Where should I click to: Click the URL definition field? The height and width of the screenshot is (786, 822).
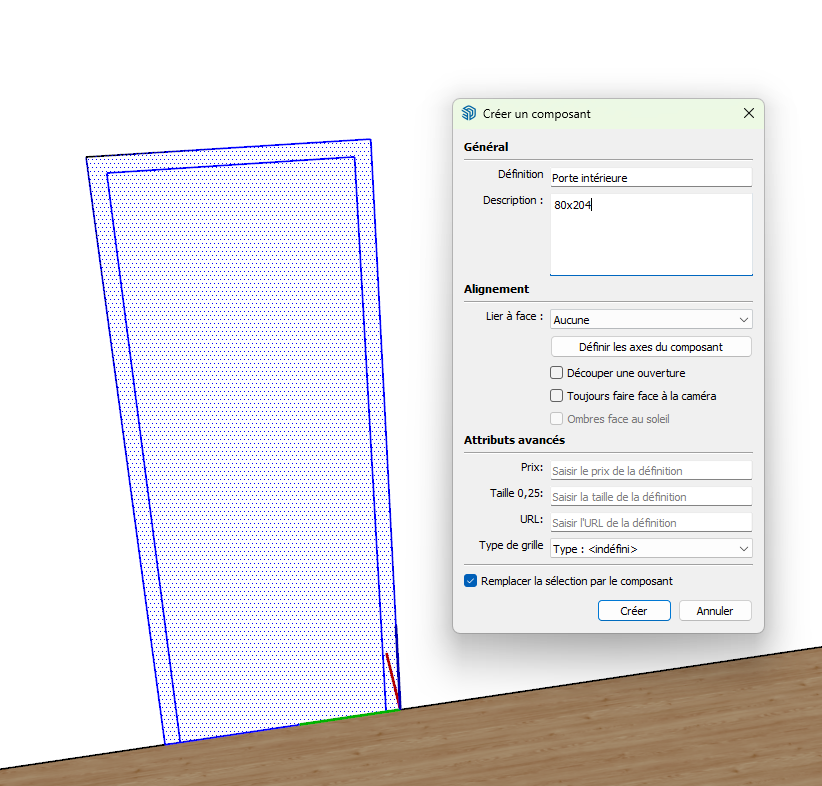tap(651, 522)
